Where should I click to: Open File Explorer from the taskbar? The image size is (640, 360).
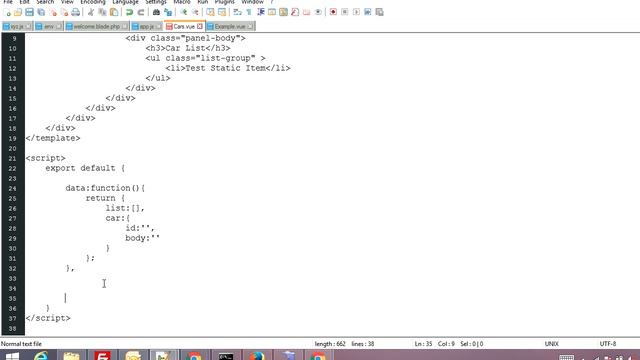(x=71, y=356)
